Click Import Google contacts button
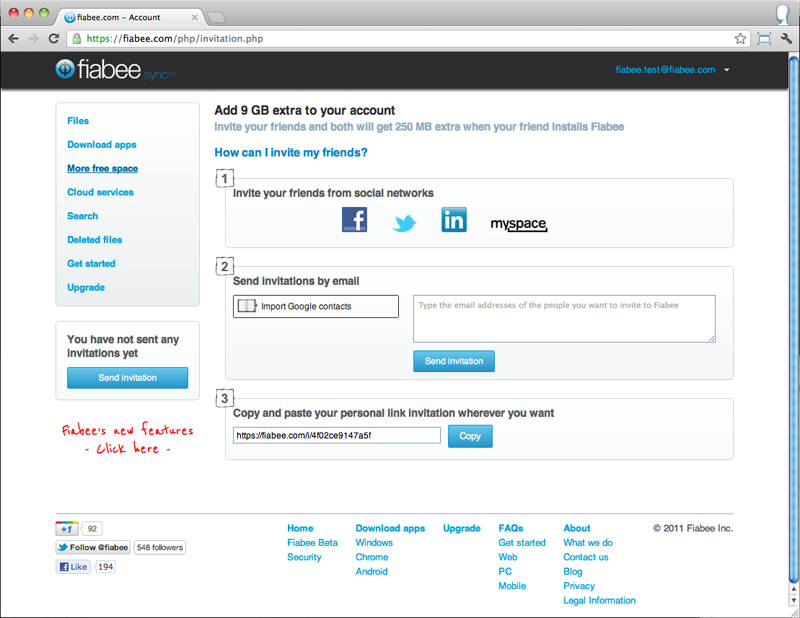This screenshot has width=800, height=618. point(316,306)
